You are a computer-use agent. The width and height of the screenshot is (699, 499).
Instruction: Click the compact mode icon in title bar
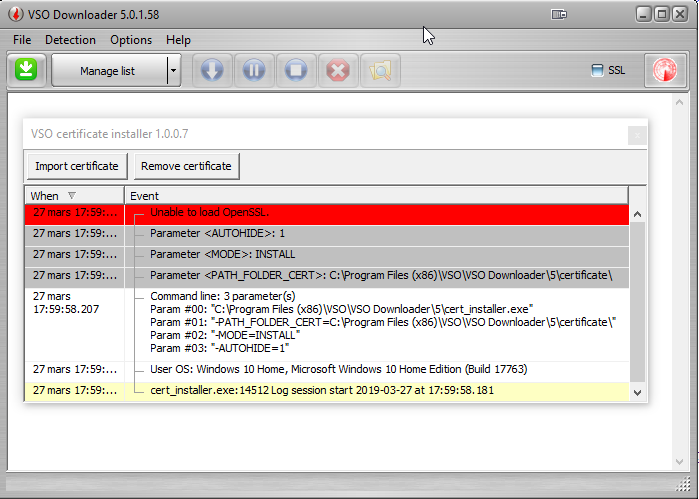point(559,15)
